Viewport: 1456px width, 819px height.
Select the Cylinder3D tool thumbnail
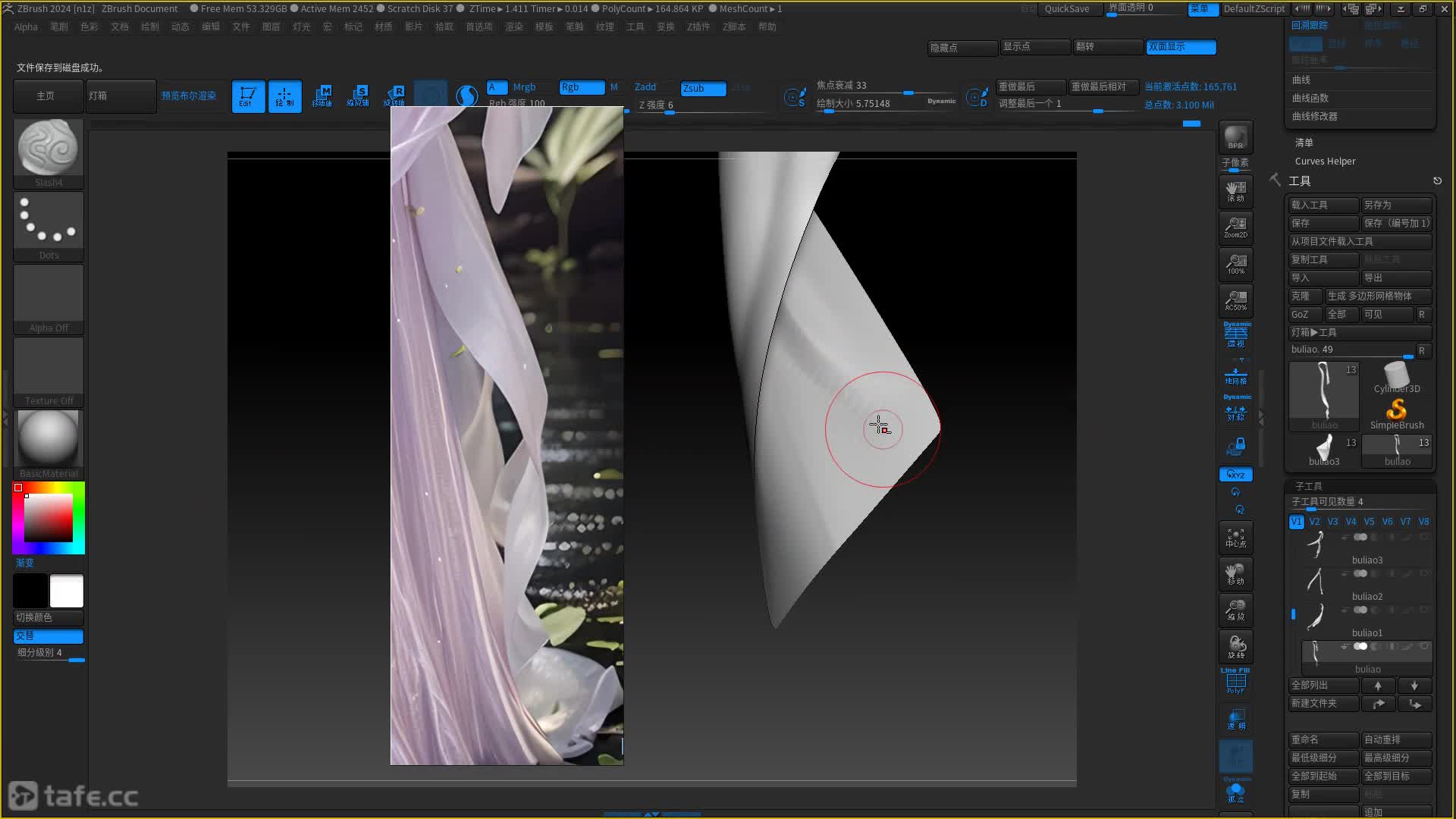coord(1397,377)
